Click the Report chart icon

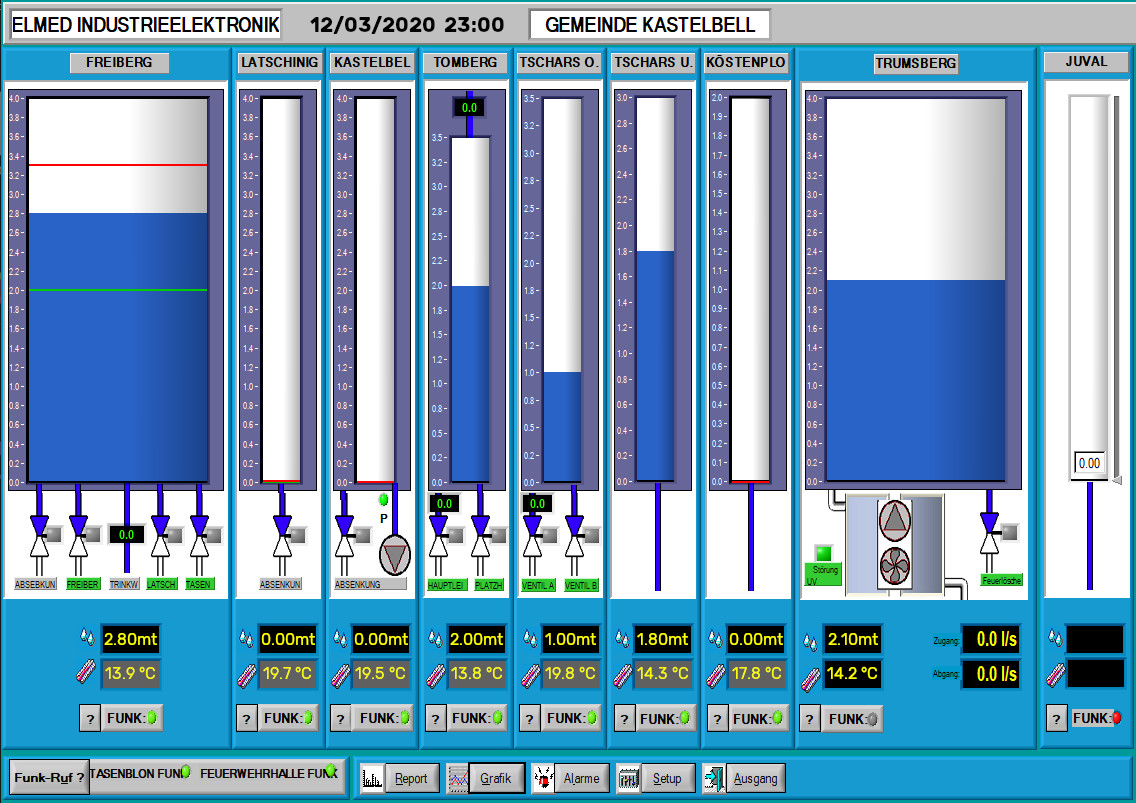click(x=373, y=779)
